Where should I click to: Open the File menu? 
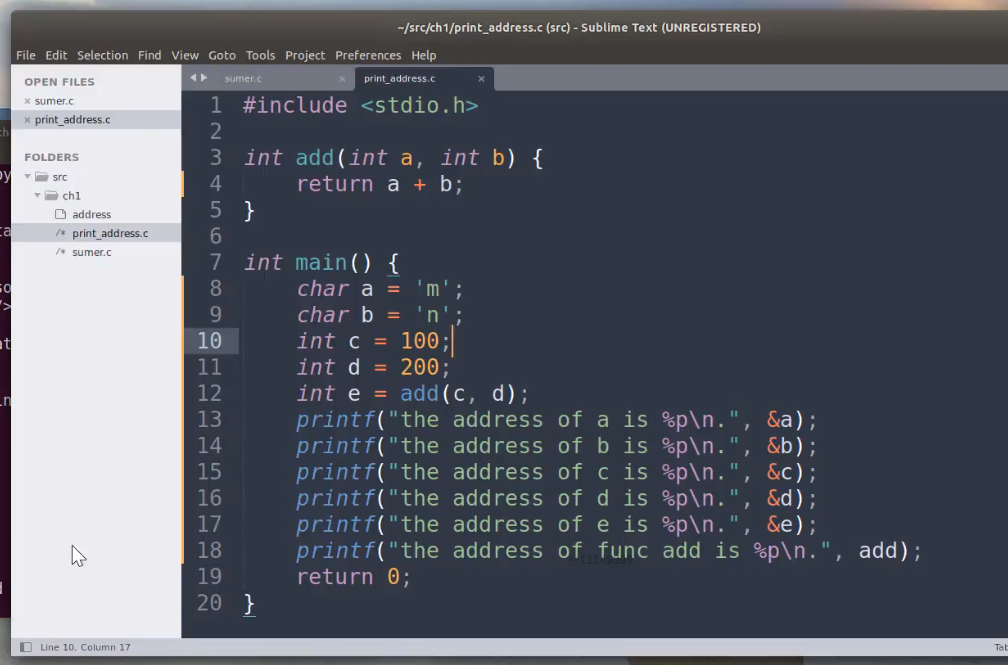coord(26,55)
